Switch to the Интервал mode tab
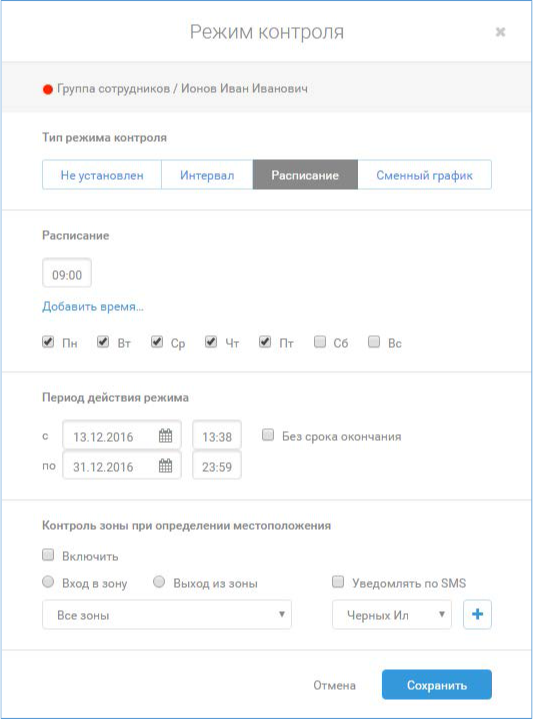 [207, 175]
